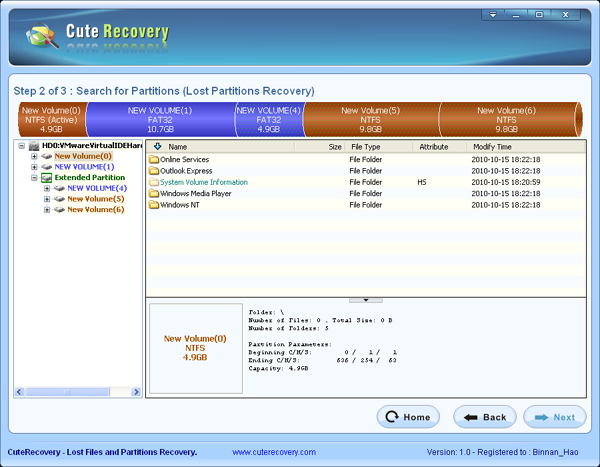Select NEW VOLUME(4) in the tree

coord(97,188)
